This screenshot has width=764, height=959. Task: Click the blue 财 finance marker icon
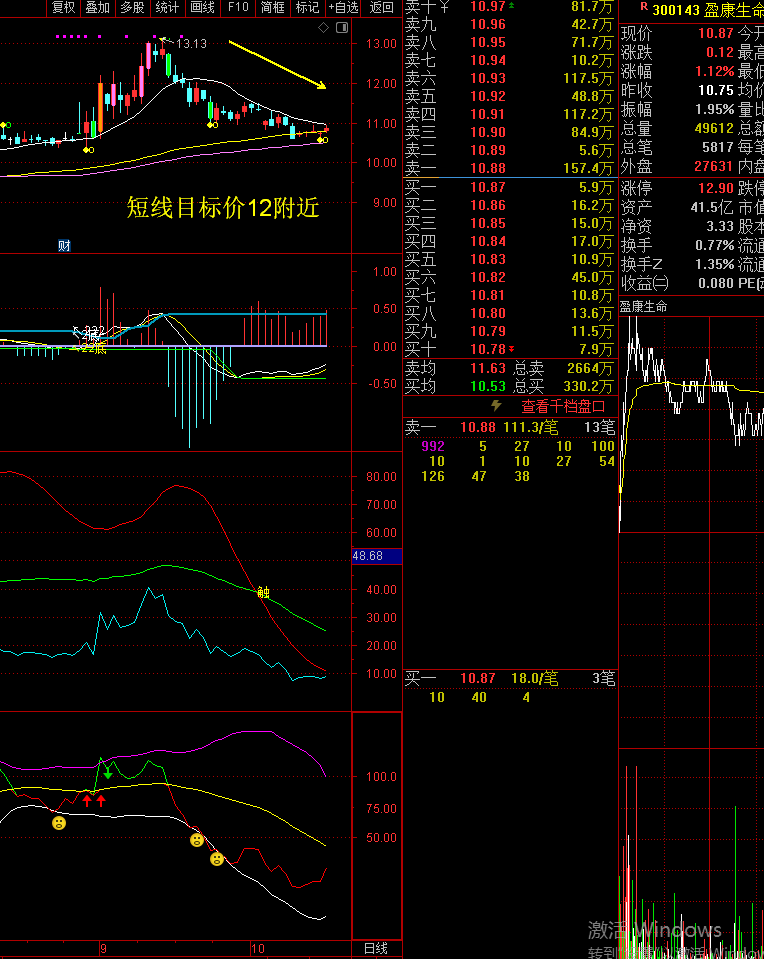(x=64, y=246)
